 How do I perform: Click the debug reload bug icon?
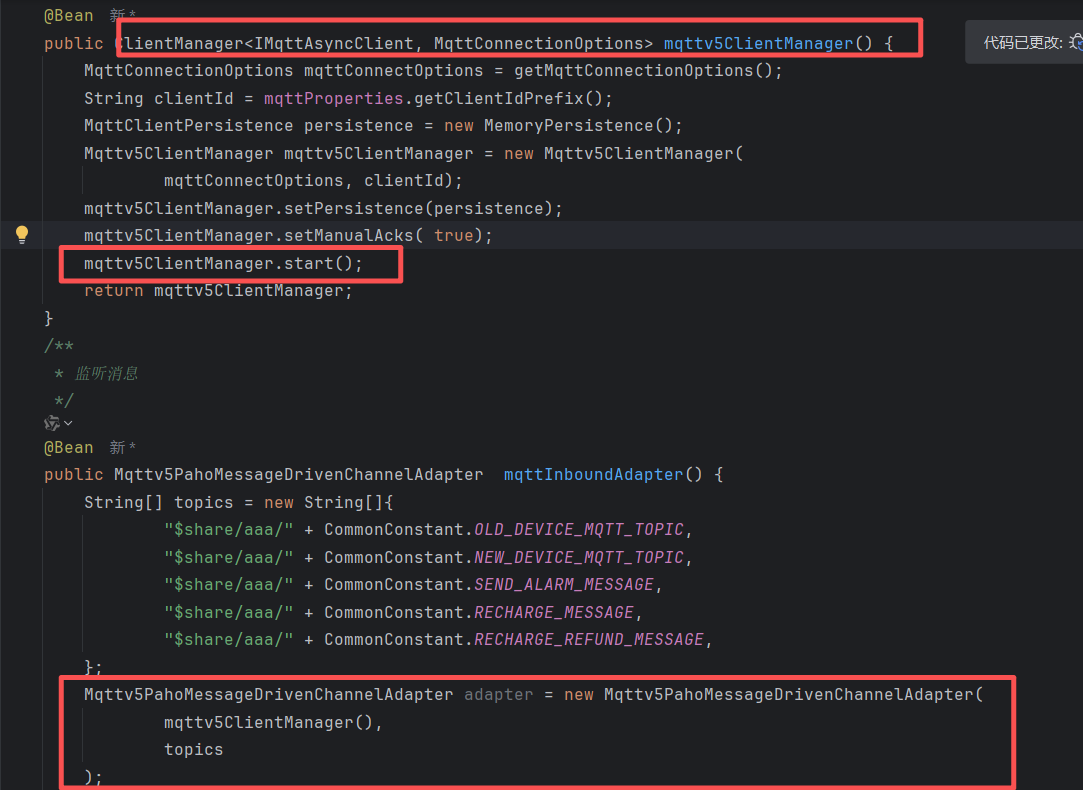tap(1076, 42)
